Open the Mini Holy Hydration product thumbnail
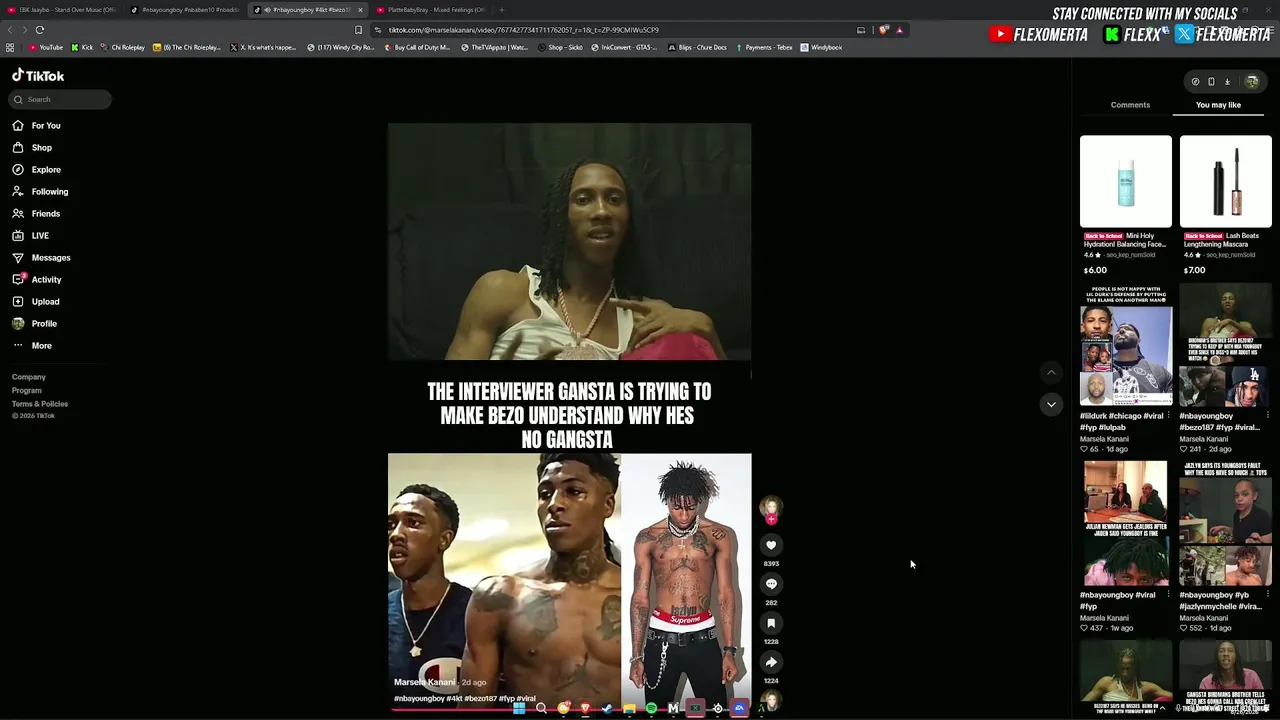Image resolution: width=1280 pixels, height=720 pixels. tap(1126, 182)
